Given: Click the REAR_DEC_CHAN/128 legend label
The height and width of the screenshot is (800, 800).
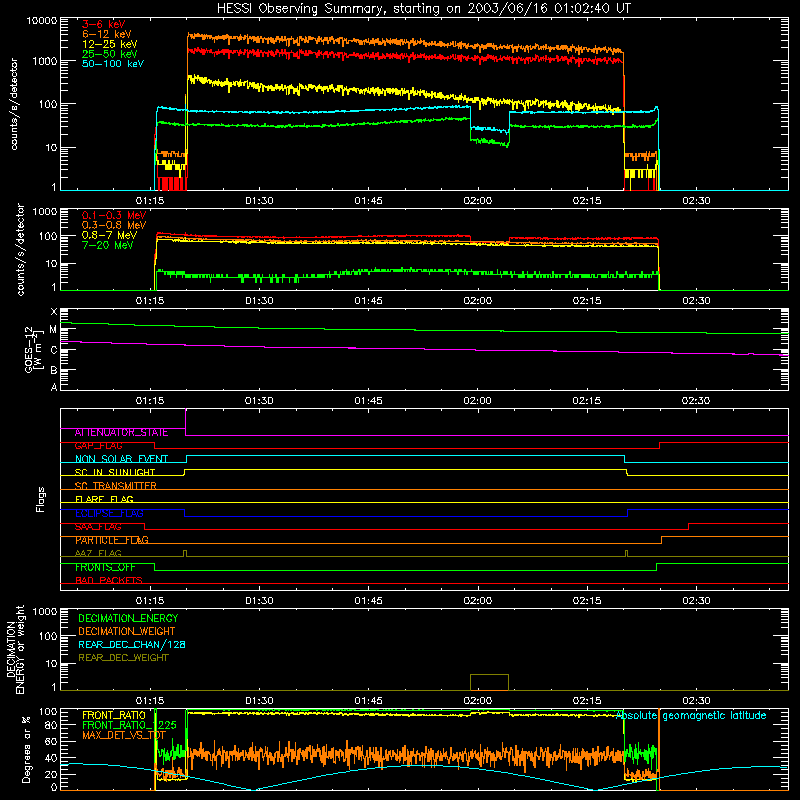Looking at the screenshot, I should (132, 644).
